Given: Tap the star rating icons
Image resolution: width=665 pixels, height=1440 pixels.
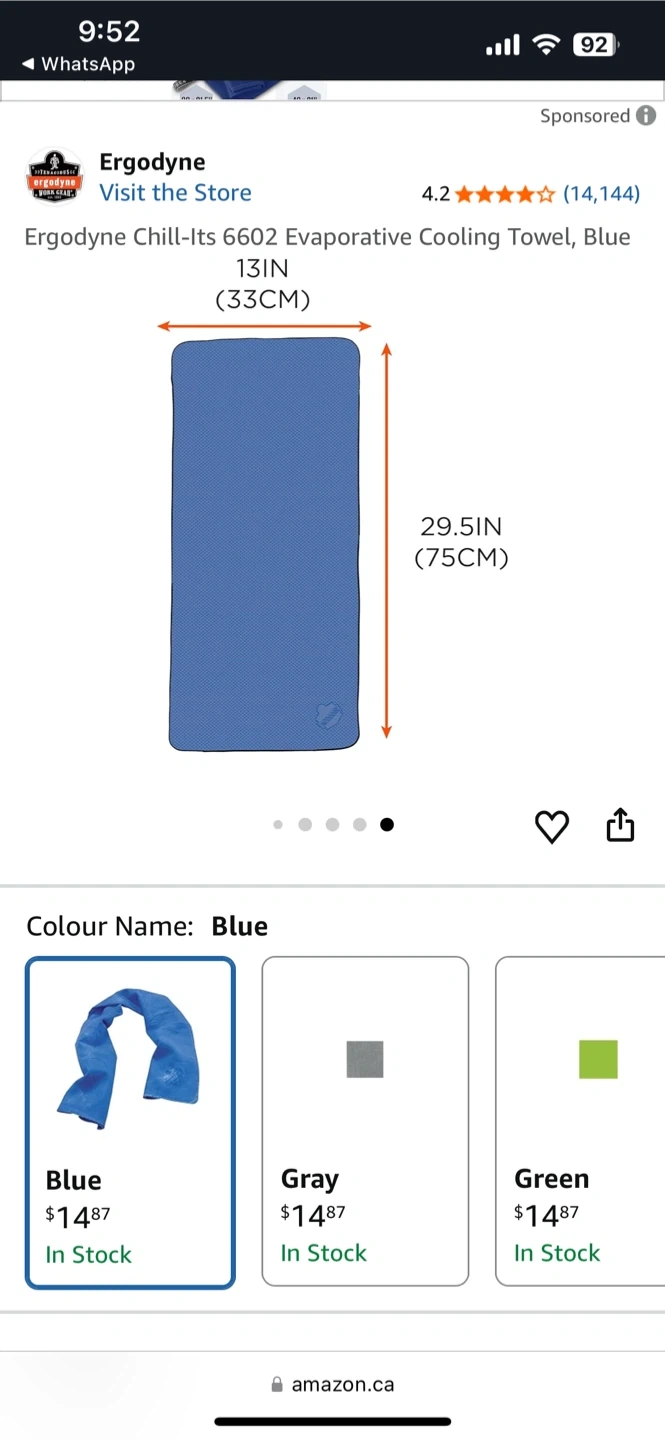Looking at the screenshot, I should point(505,194).
